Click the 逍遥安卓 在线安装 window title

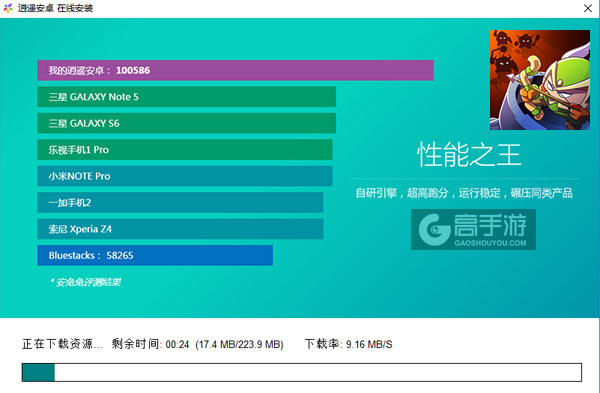[x=55, y=8]
